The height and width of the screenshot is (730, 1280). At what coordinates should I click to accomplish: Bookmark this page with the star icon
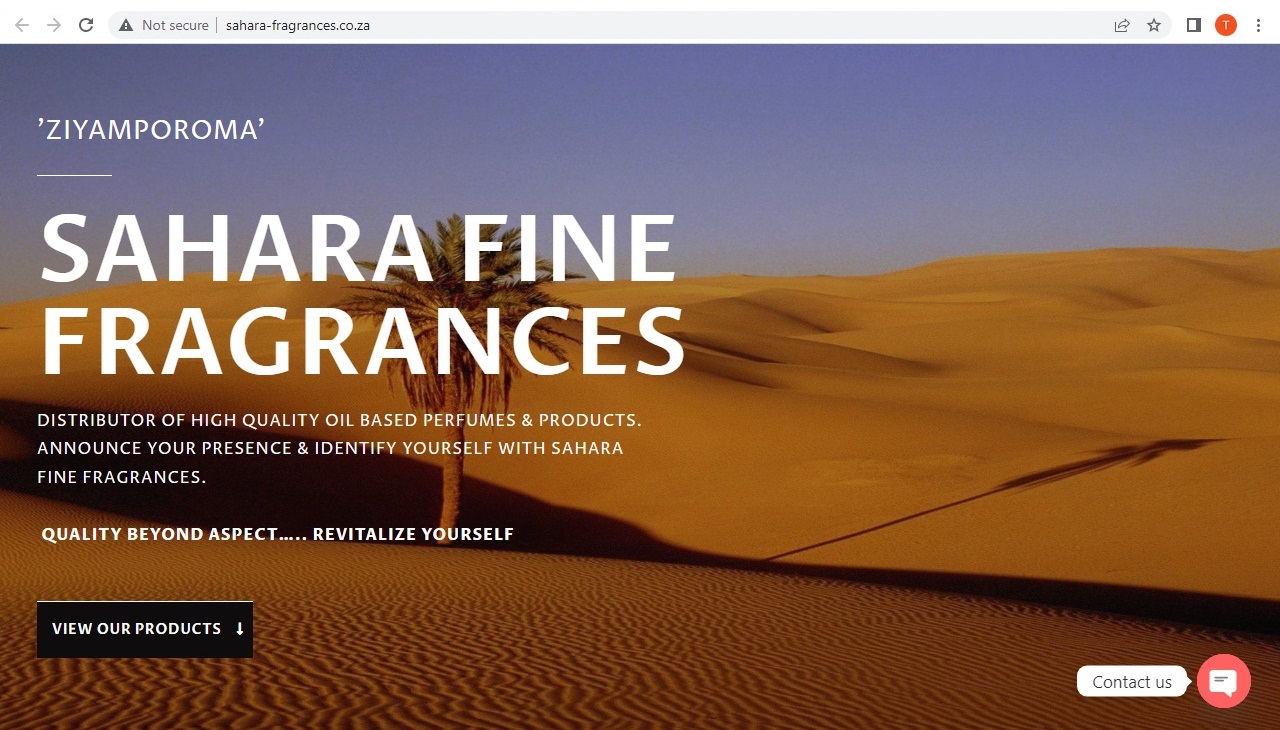(x=1154, y=25)
